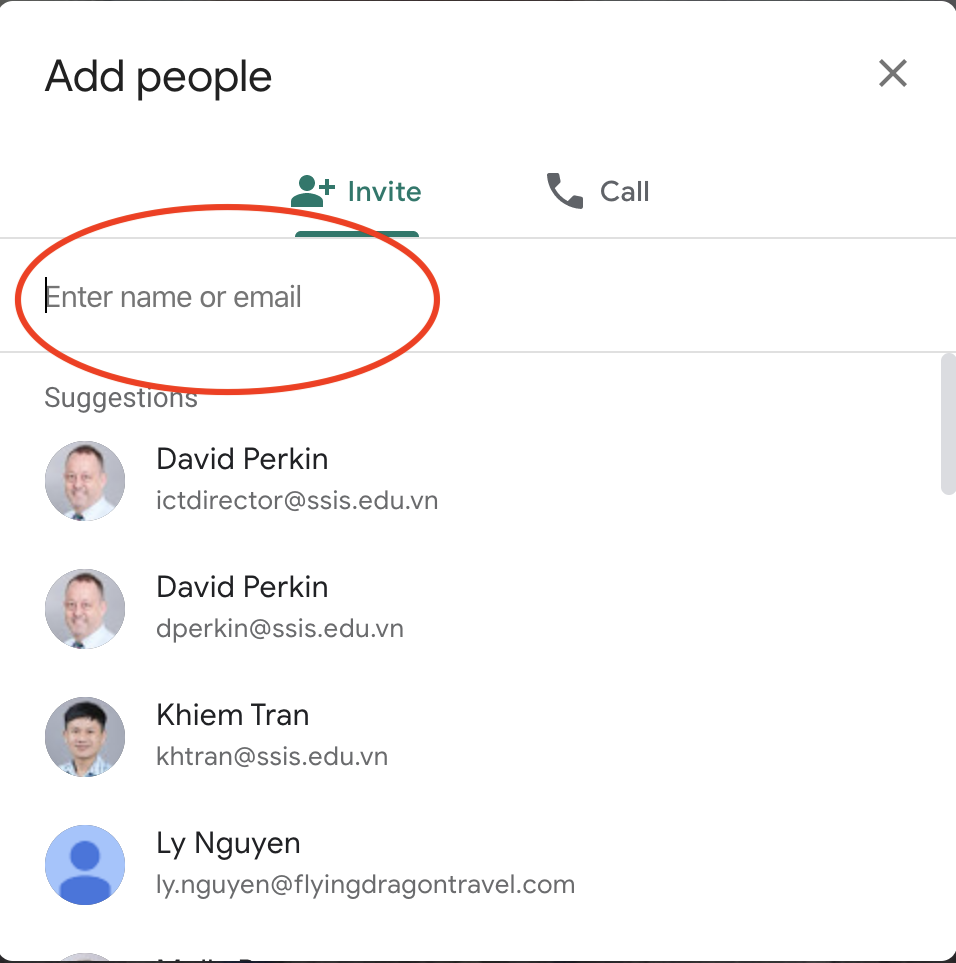Screen dimensions: 956x963
Task: Click the suggestions list scrollbar
Action: point(948,424)
